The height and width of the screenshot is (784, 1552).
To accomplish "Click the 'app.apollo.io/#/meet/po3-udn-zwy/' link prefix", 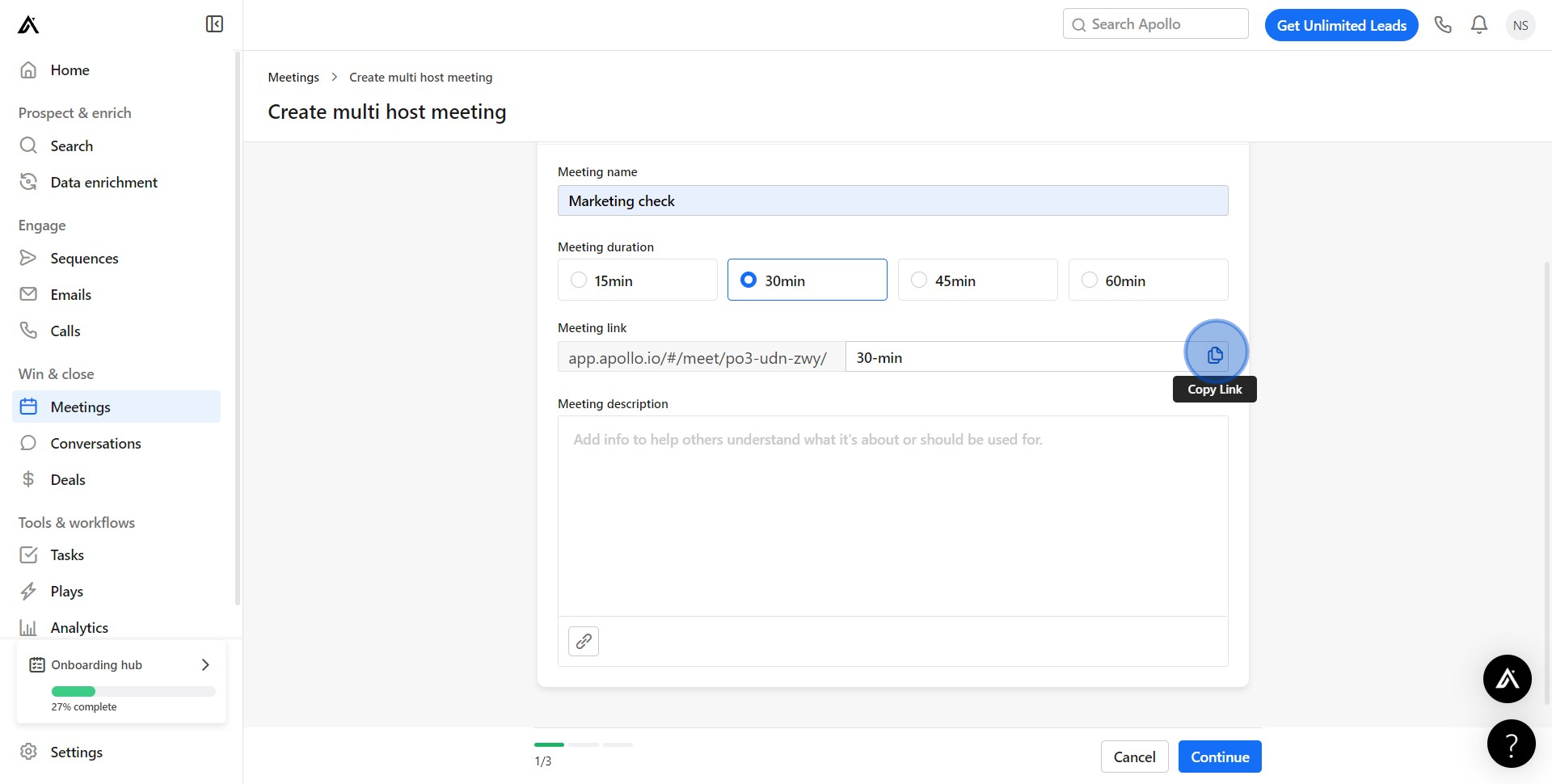I will tap(698, 357).
